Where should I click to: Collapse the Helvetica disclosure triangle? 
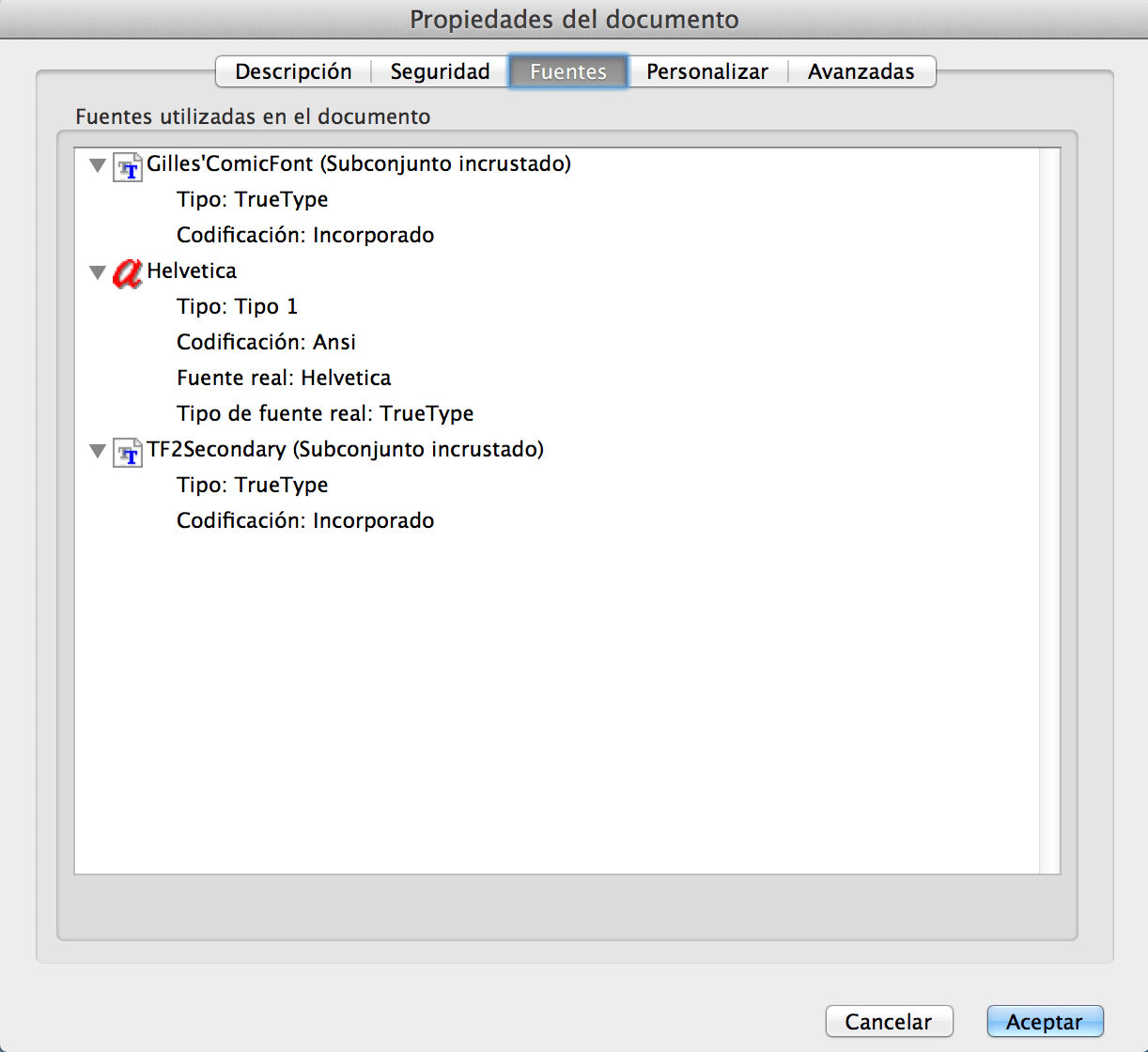tap(97, 271)
